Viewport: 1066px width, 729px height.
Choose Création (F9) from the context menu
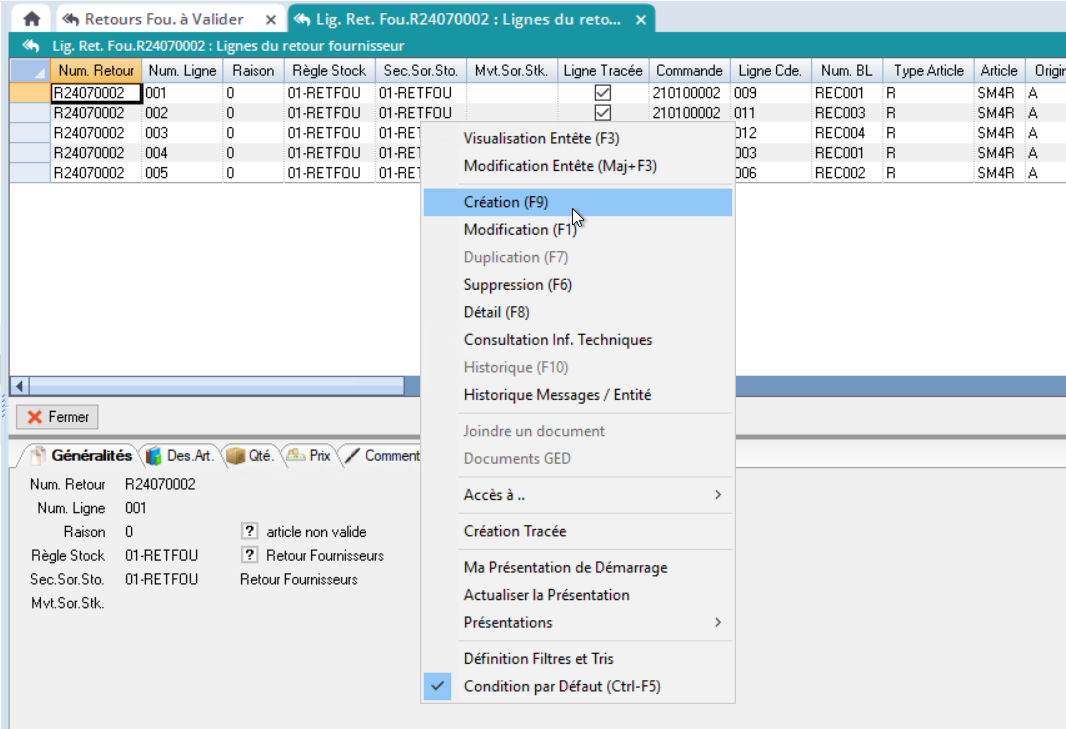coord(506,202)
